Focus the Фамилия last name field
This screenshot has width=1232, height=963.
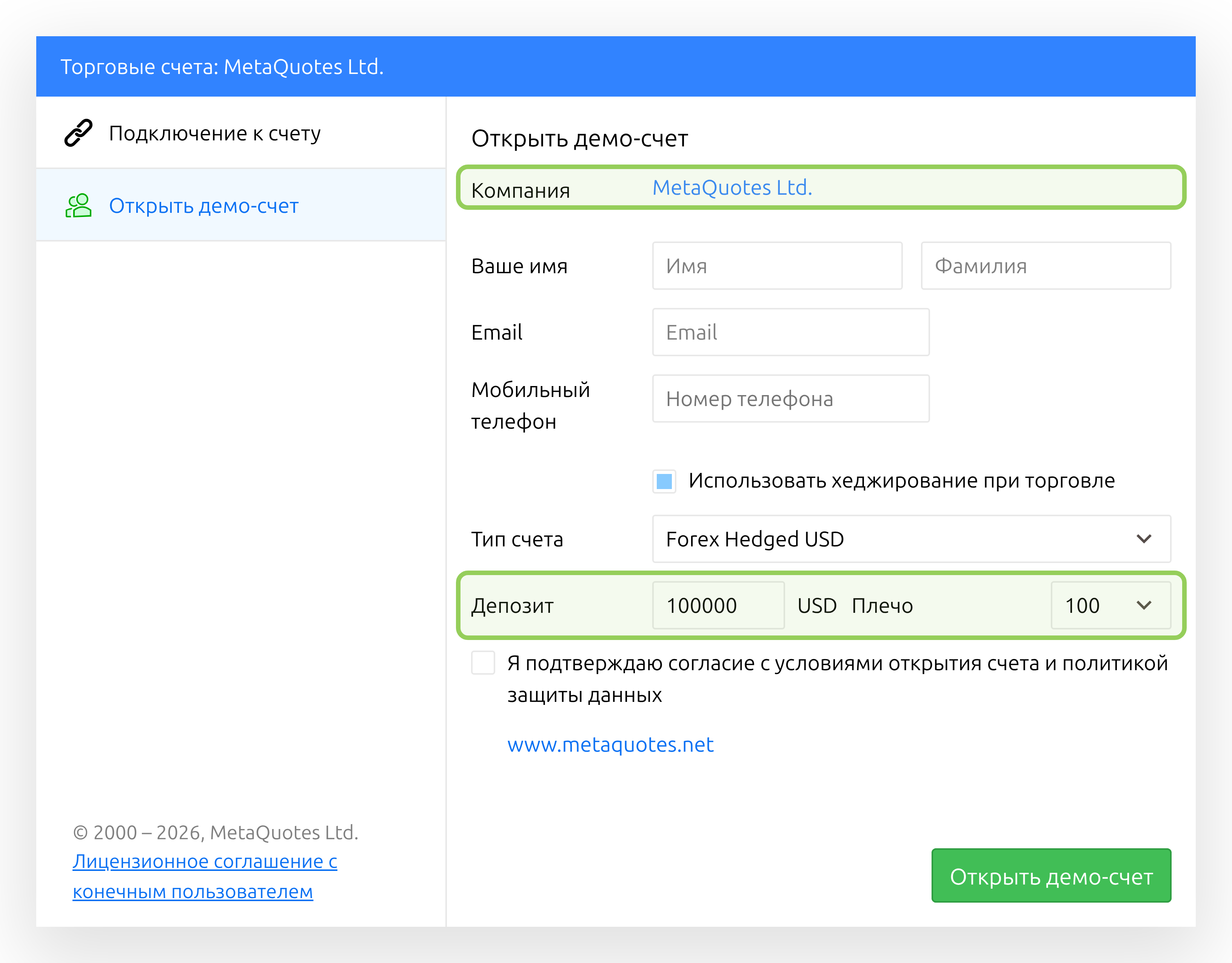tap(1046, 266)
